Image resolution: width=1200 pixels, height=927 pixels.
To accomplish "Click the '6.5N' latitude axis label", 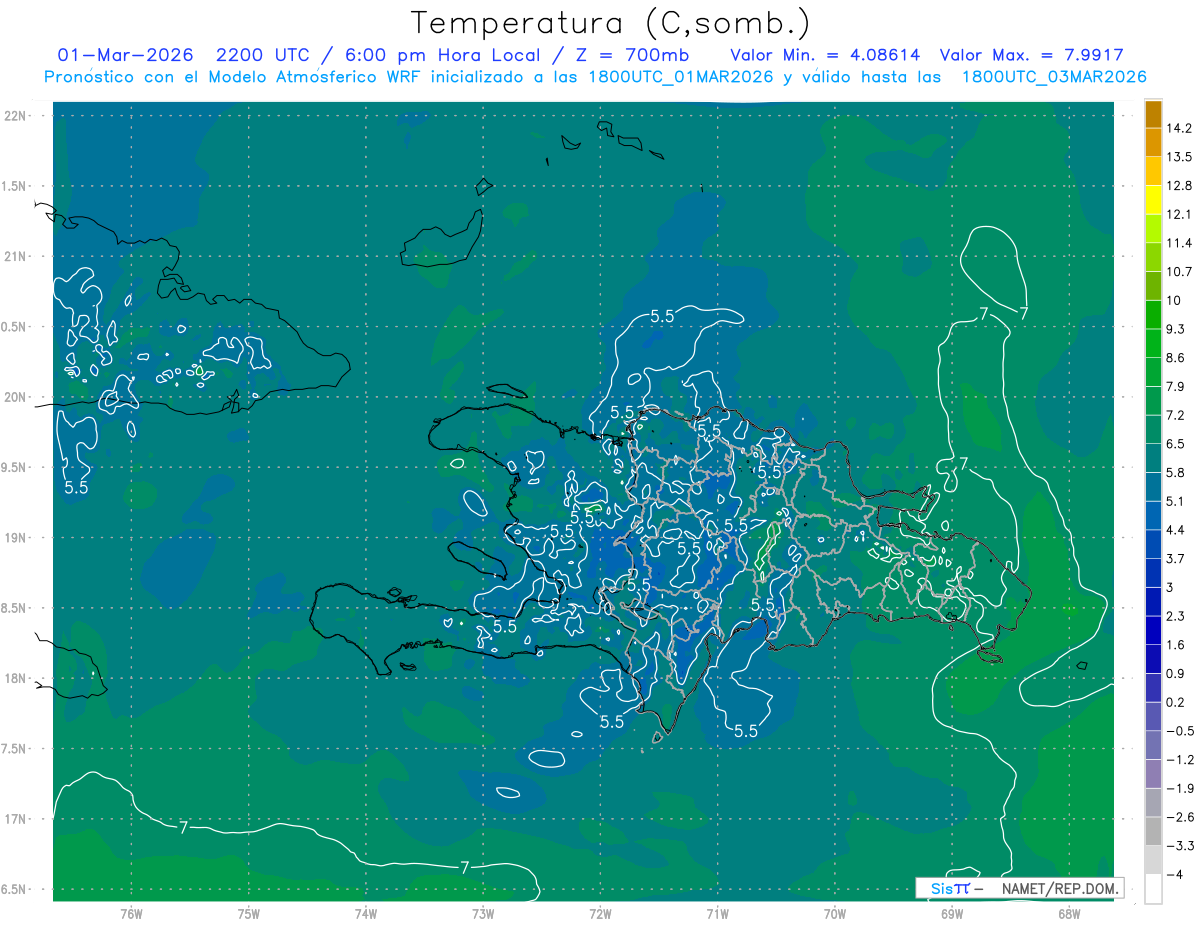I will coord(16,890).
